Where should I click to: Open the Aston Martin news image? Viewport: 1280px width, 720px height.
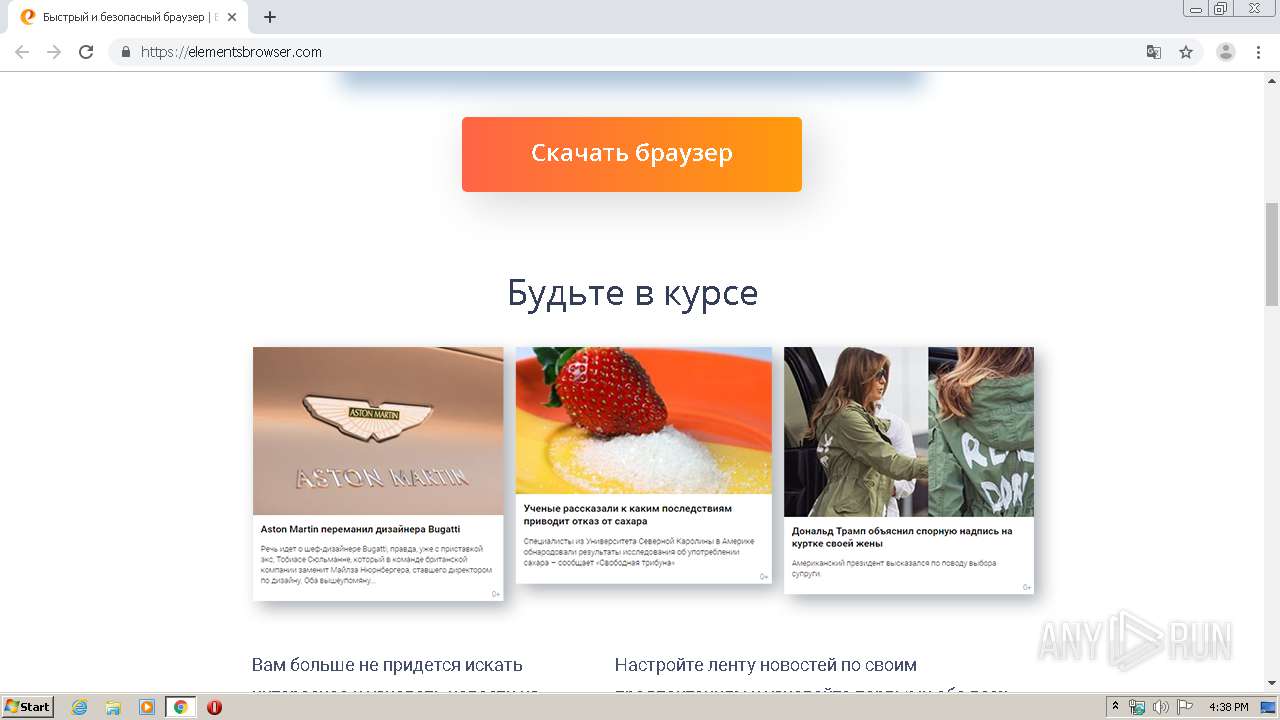(378, 431)
